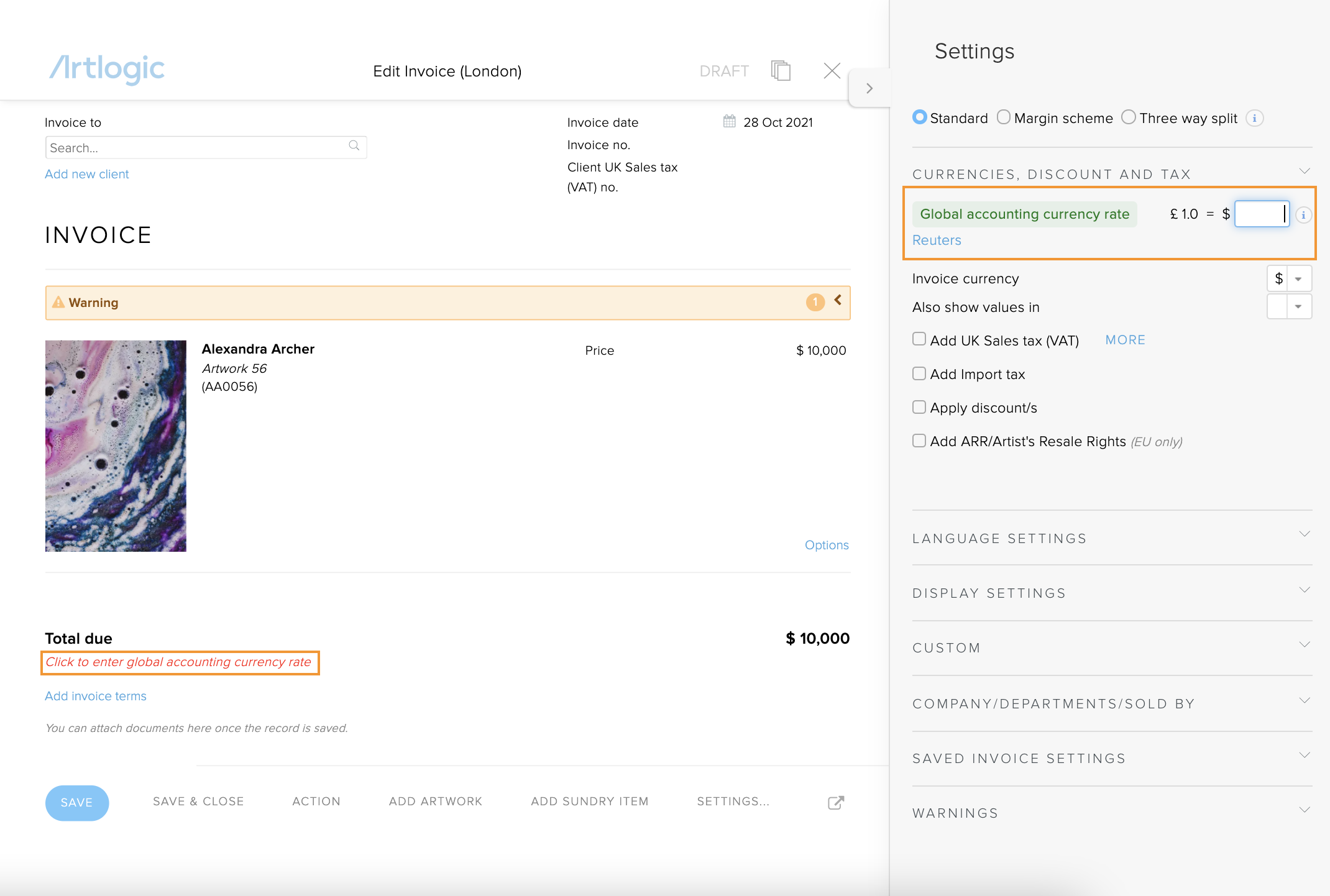1330x896 pixels.
Task: Open invoice in new window icon
Action: click(836, 802)
